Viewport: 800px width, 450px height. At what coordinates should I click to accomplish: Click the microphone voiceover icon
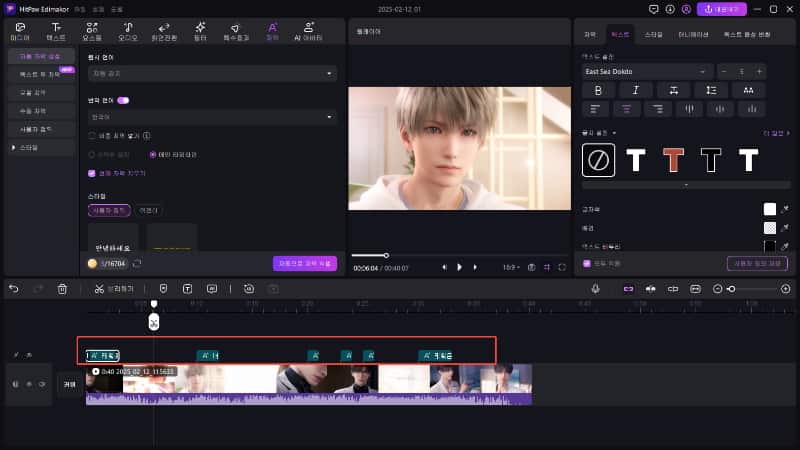(x=595, y=289)
